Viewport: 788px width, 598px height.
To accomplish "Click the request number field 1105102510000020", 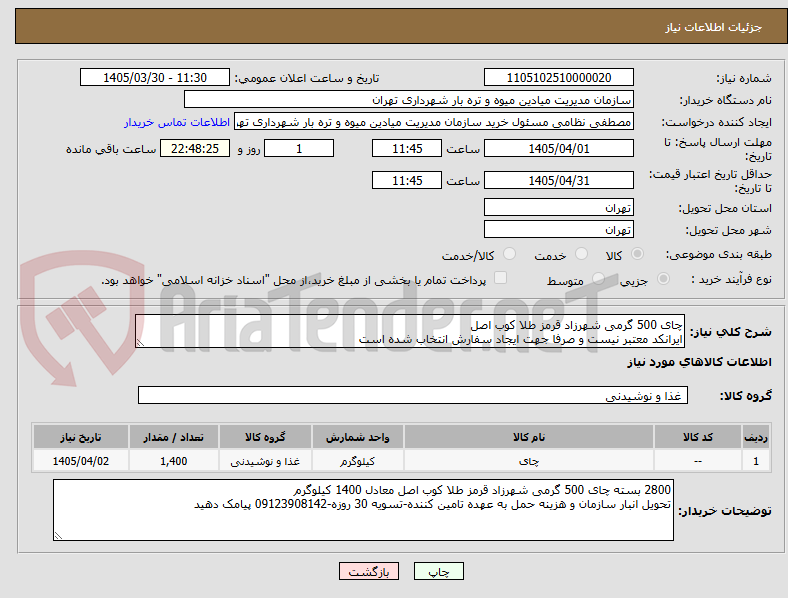I will coord(558,77).
